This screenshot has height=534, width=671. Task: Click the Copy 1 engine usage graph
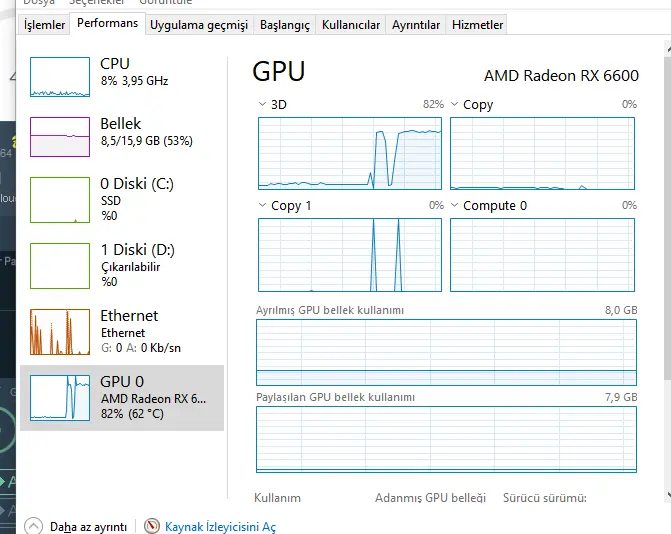tap(350, 255)
